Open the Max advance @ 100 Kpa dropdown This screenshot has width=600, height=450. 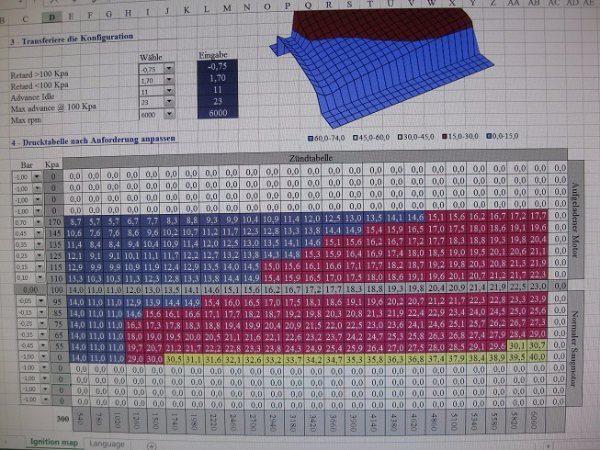168,103
